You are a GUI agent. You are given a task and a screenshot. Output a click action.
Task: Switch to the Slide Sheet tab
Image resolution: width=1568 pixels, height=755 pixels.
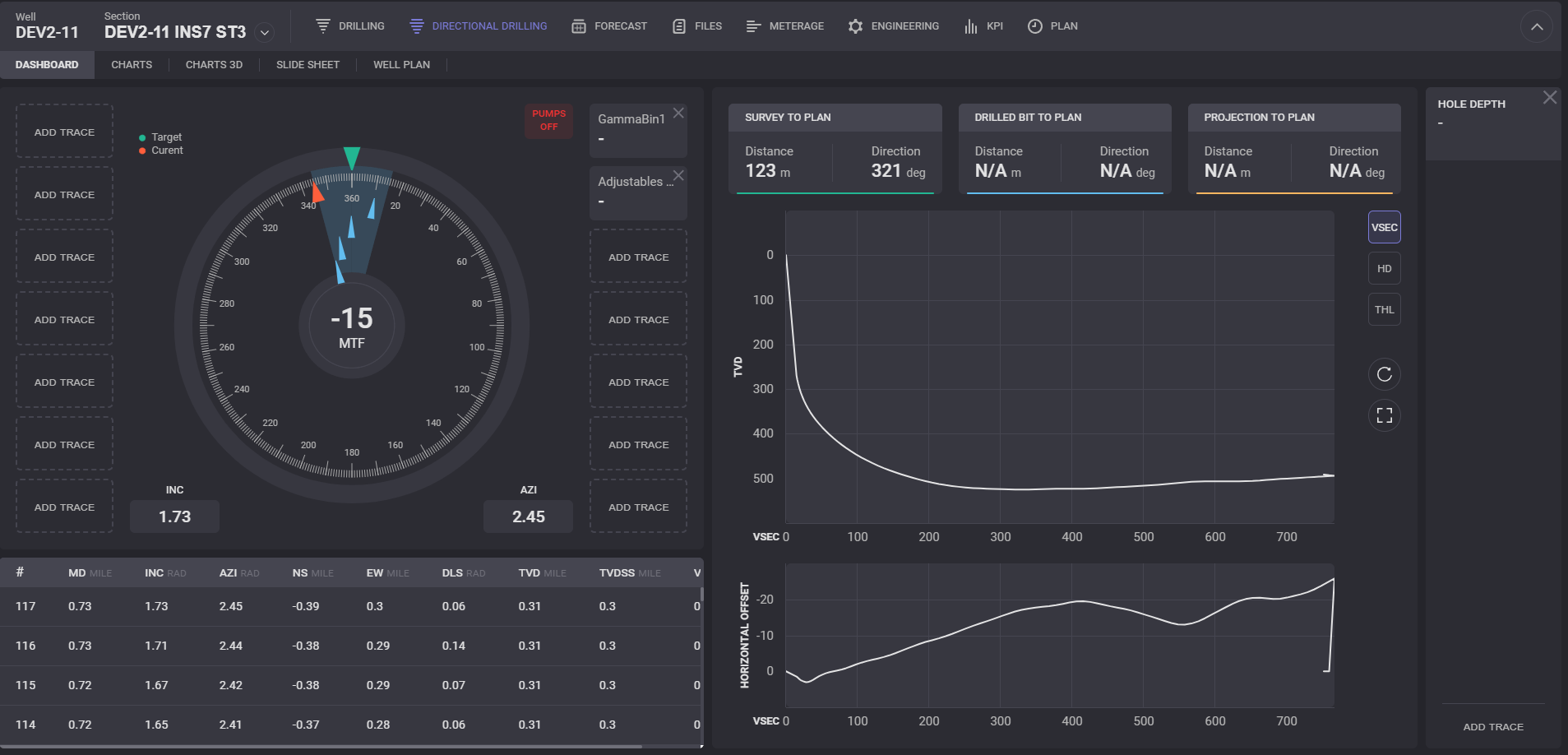(x=308, y=65)
